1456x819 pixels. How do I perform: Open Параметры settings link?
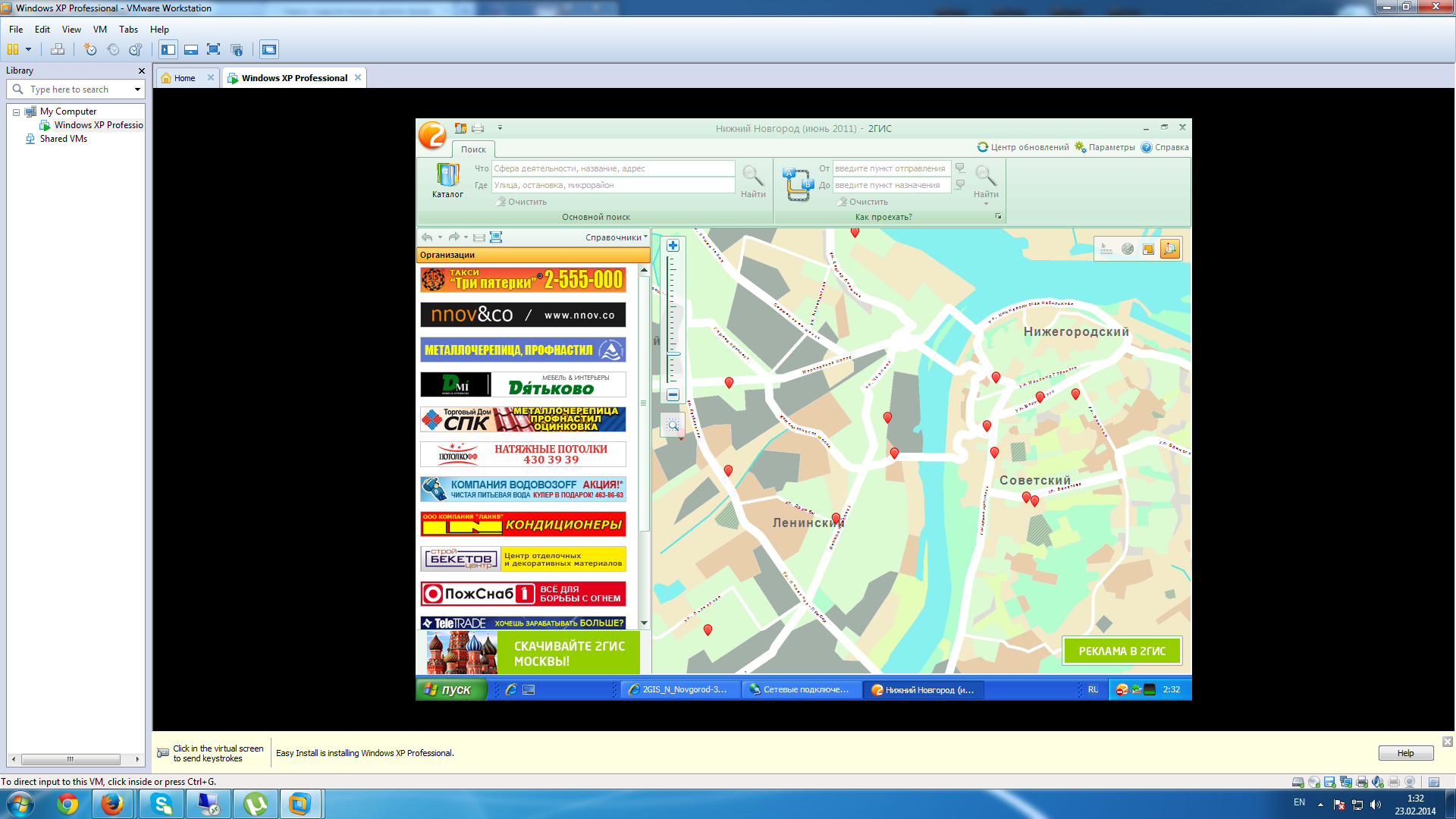(x=1105, y=147)
